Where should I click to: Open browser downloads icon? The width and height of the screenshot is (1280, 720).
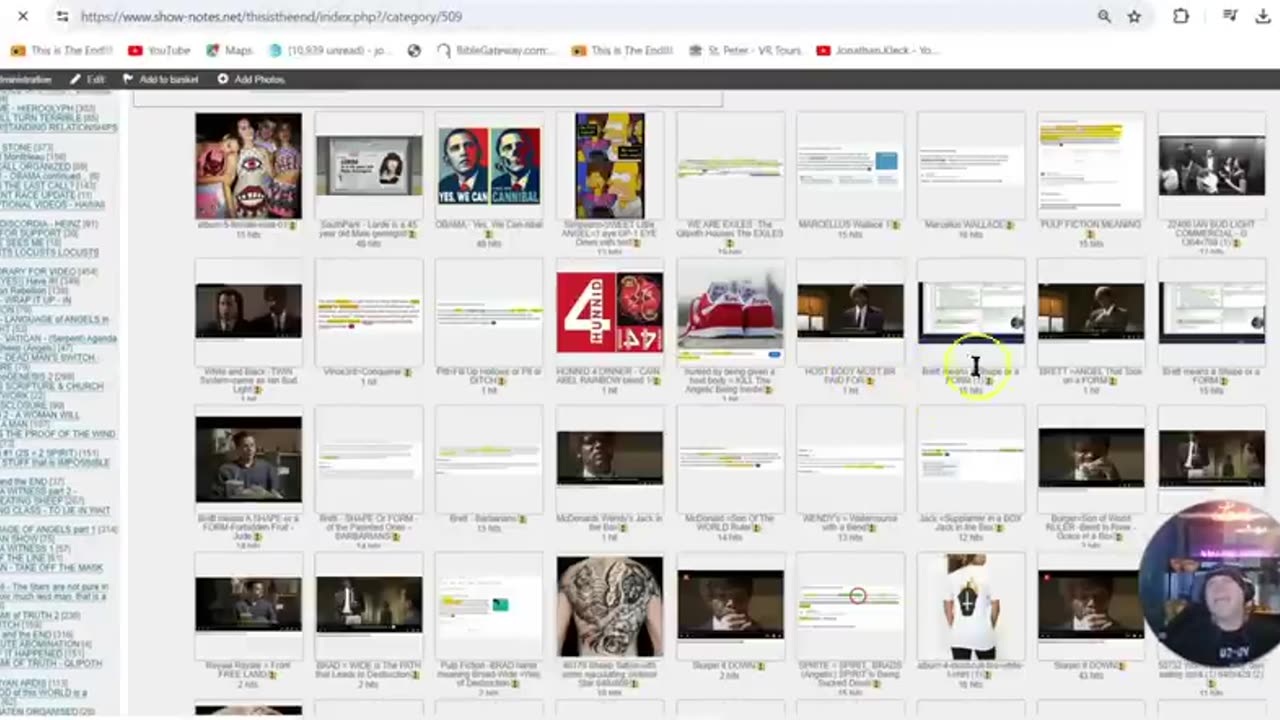pos(1262,16)
